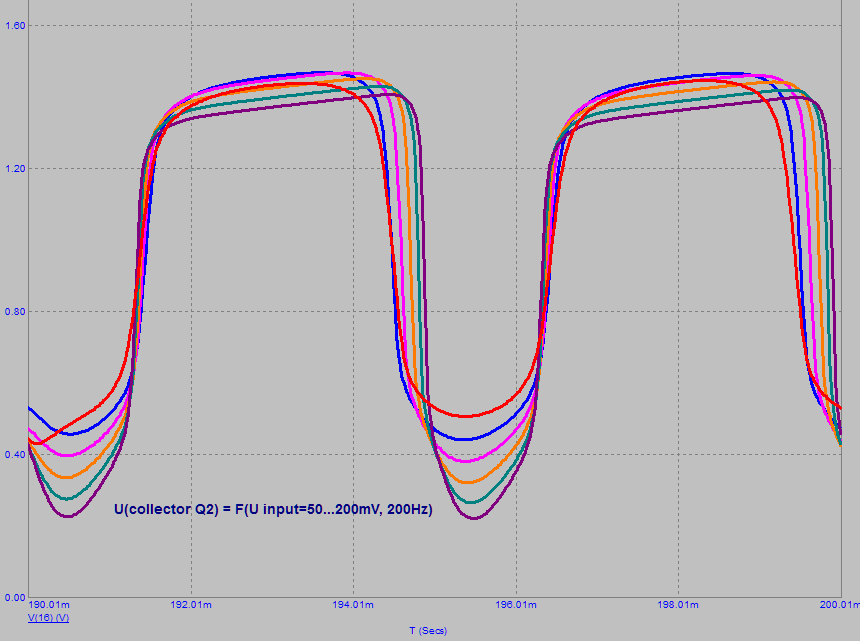Click the teal curve trough near 195.5m
Viewport: 860px width, 641px height.
pos(473,502)
